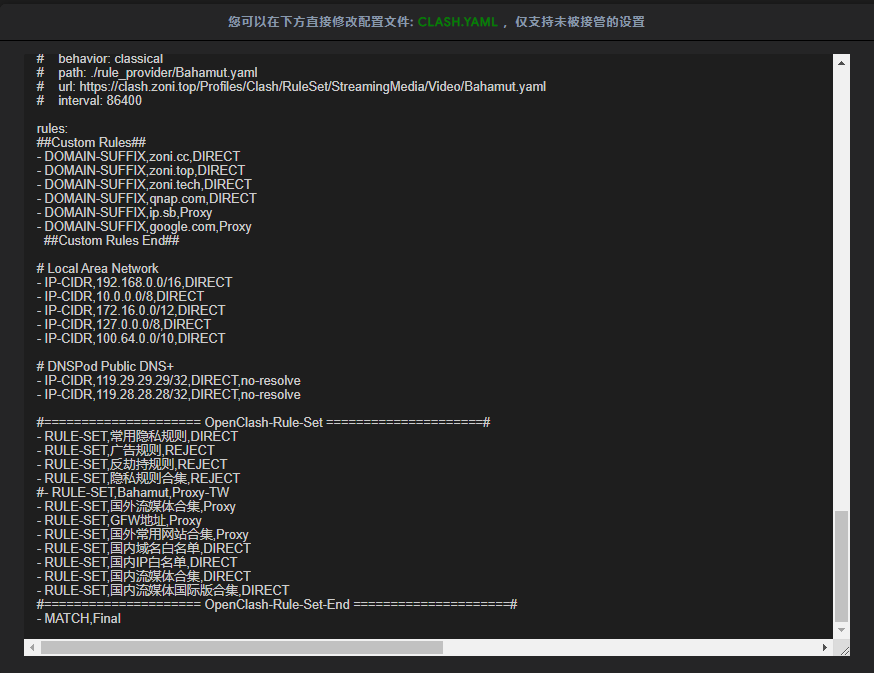Click the DOMAIN-SUFFIX,ip.sb,Proxy rule

[x=124, y=212]
